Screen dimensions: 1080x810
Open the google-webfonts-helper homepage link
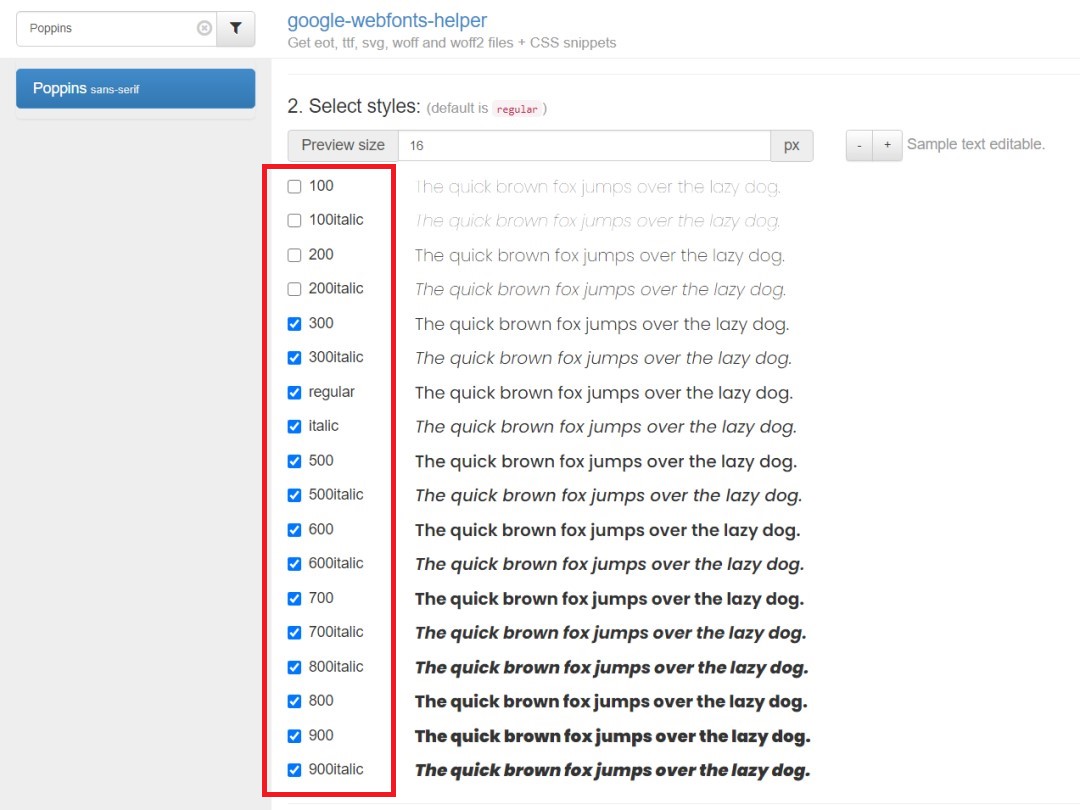click(388, 20)
